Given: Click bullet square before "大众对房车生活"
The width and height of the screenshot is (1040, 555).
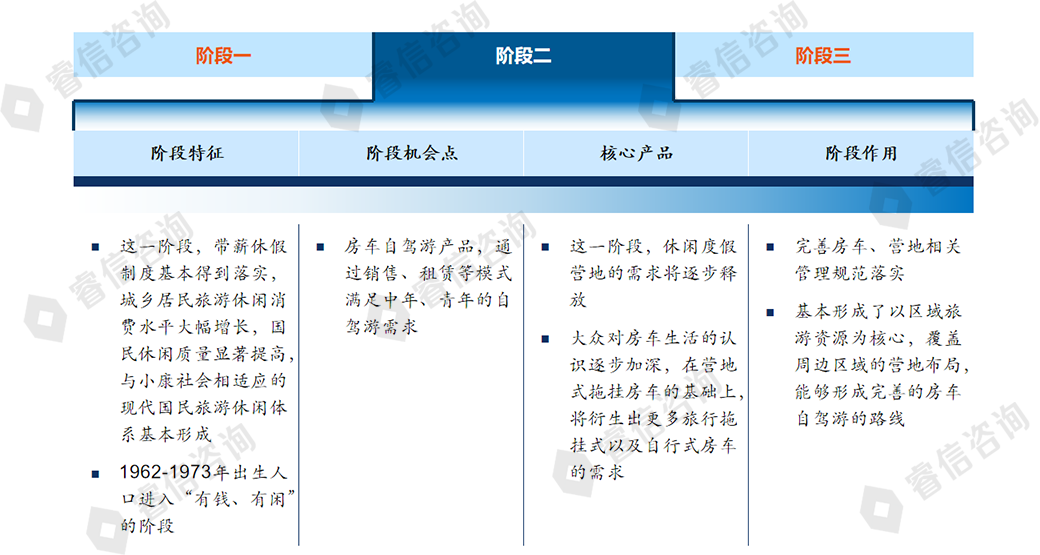Looking at the screenshot, I should point(546,339).
